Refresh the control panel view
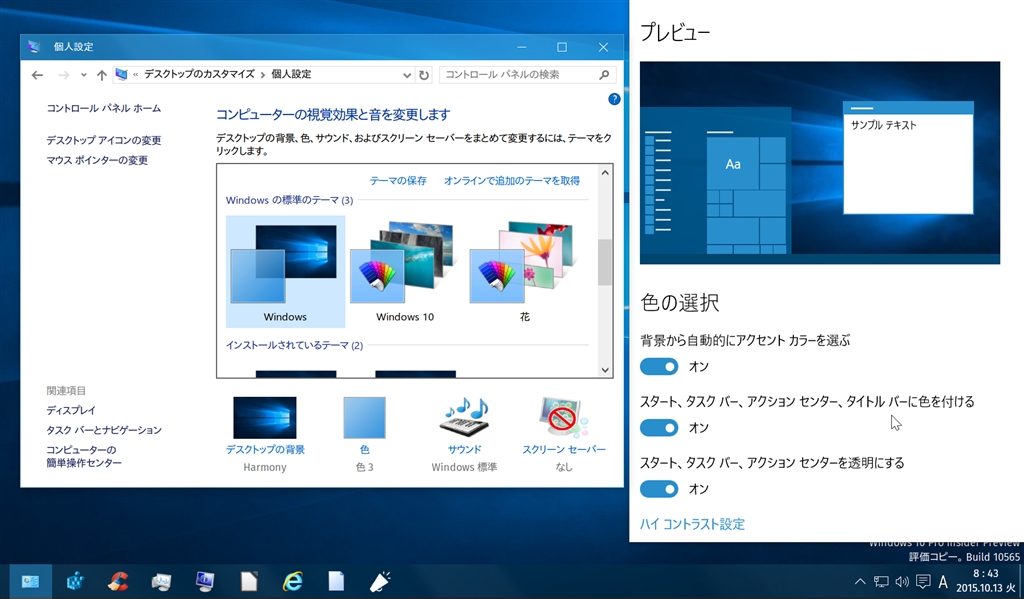 pos(424,75)
